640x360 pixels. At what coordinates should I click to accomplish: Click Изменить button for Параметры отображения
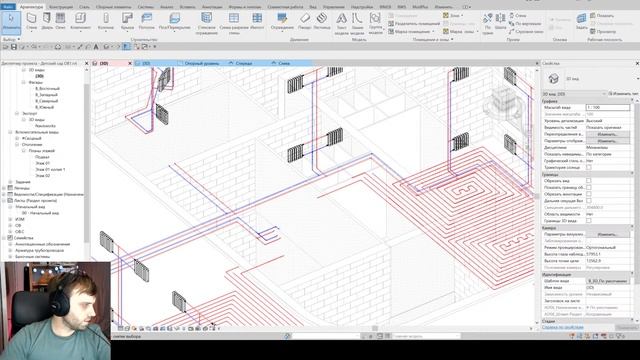607,141
